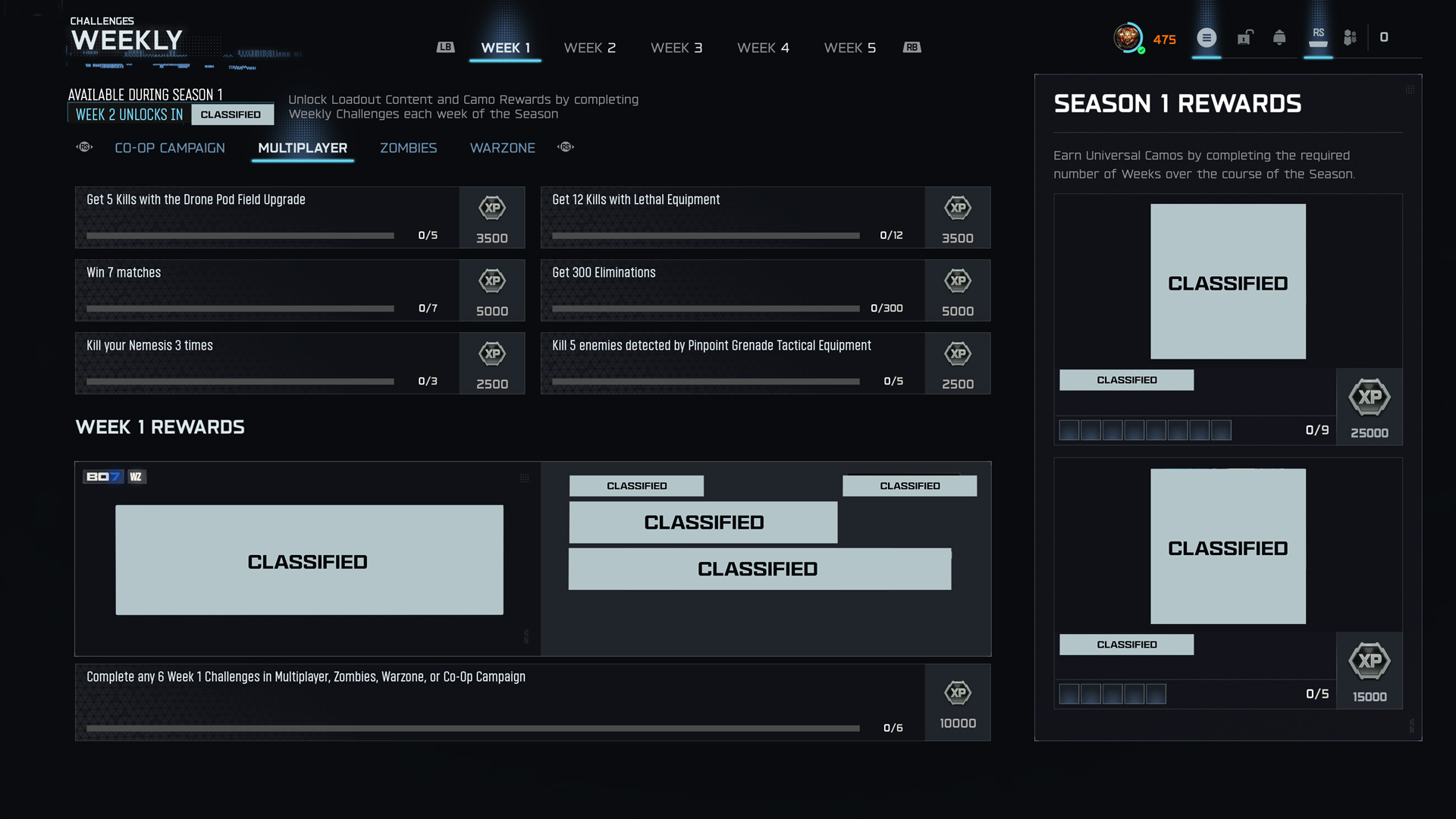Click the XP icon for Win 7 matches
This screenshot has width=1456, height=819.
click(x=492, y=281)
